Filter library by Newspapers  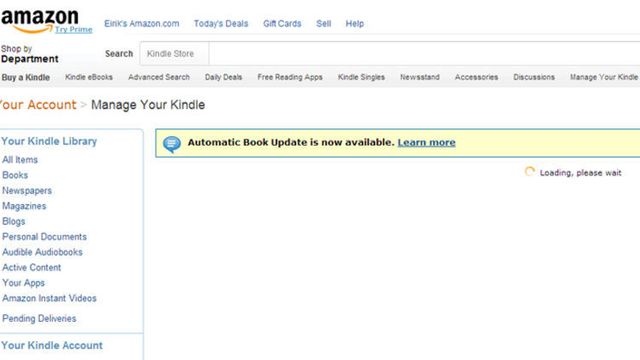point(27,191)
